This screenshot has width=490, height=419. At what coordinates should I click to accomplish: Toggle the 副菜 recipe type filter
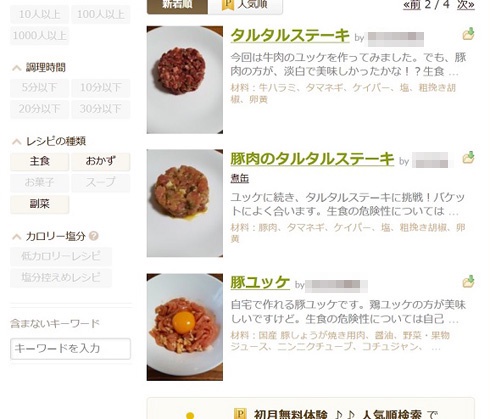click(x=40, y=204)
